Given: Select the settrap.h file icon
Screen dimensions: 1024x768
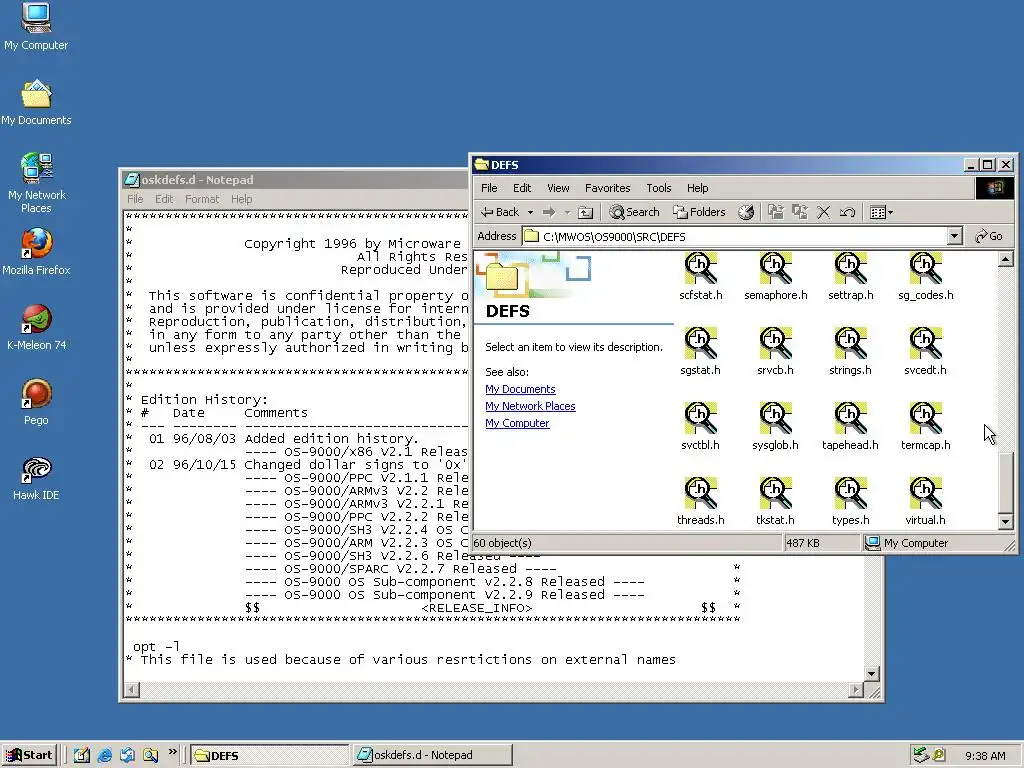Looking at the screenshot, I should point(850,269).
